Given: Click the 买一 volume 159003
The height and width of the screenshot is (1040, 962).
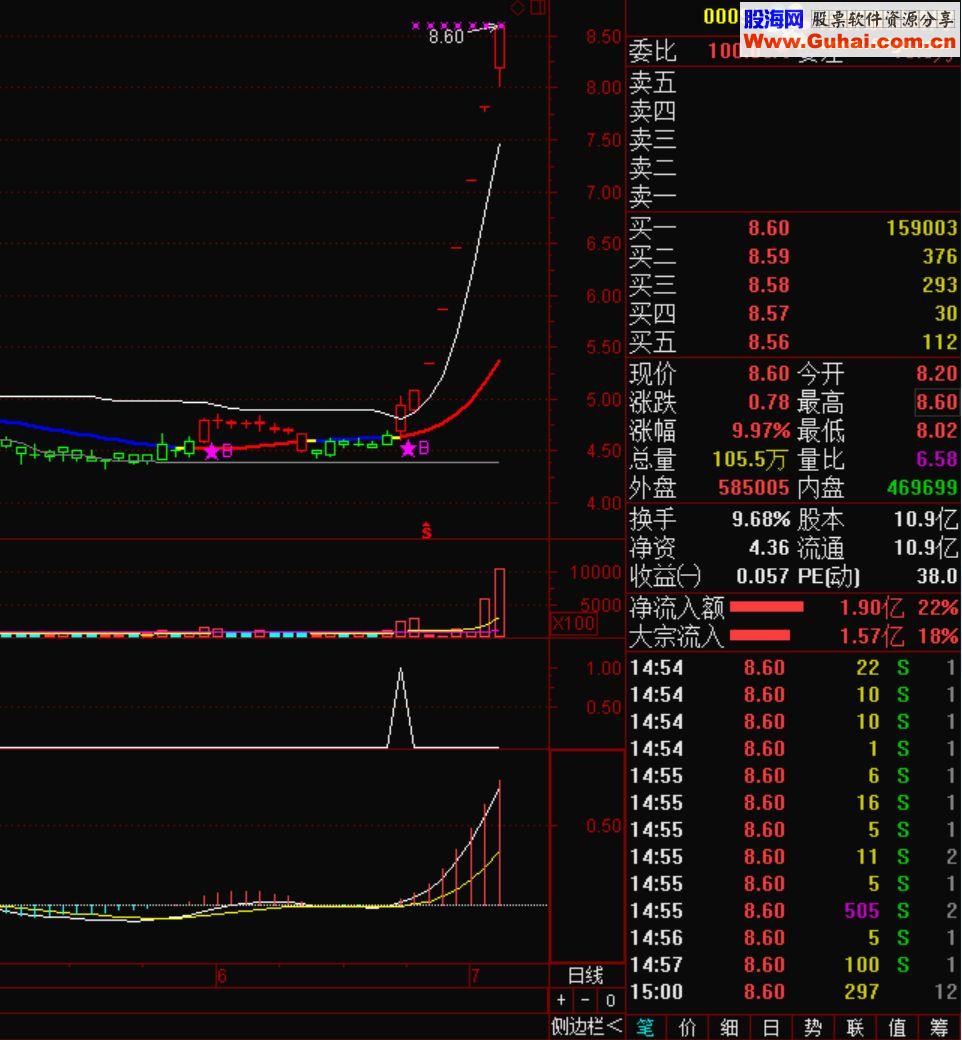Looking at the screenshot, I should 922,228.
